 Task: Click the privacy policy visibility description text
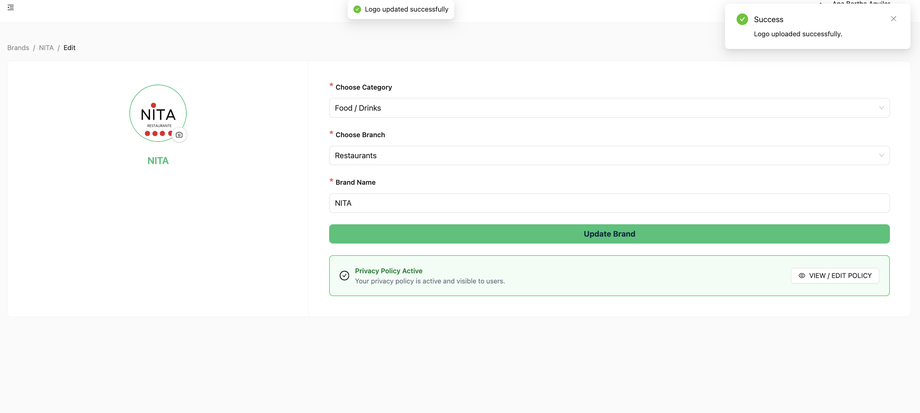[430, 281]
